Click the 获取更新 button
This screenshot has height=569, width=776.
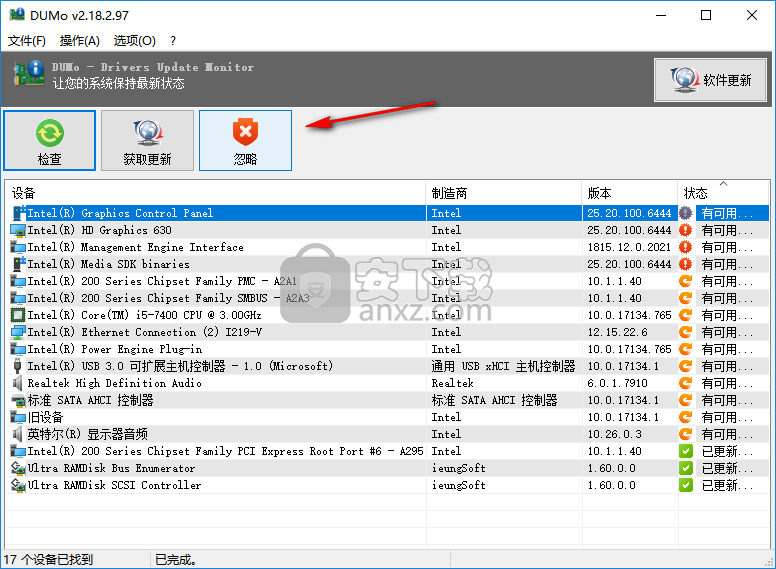click(x=147, y=141)
